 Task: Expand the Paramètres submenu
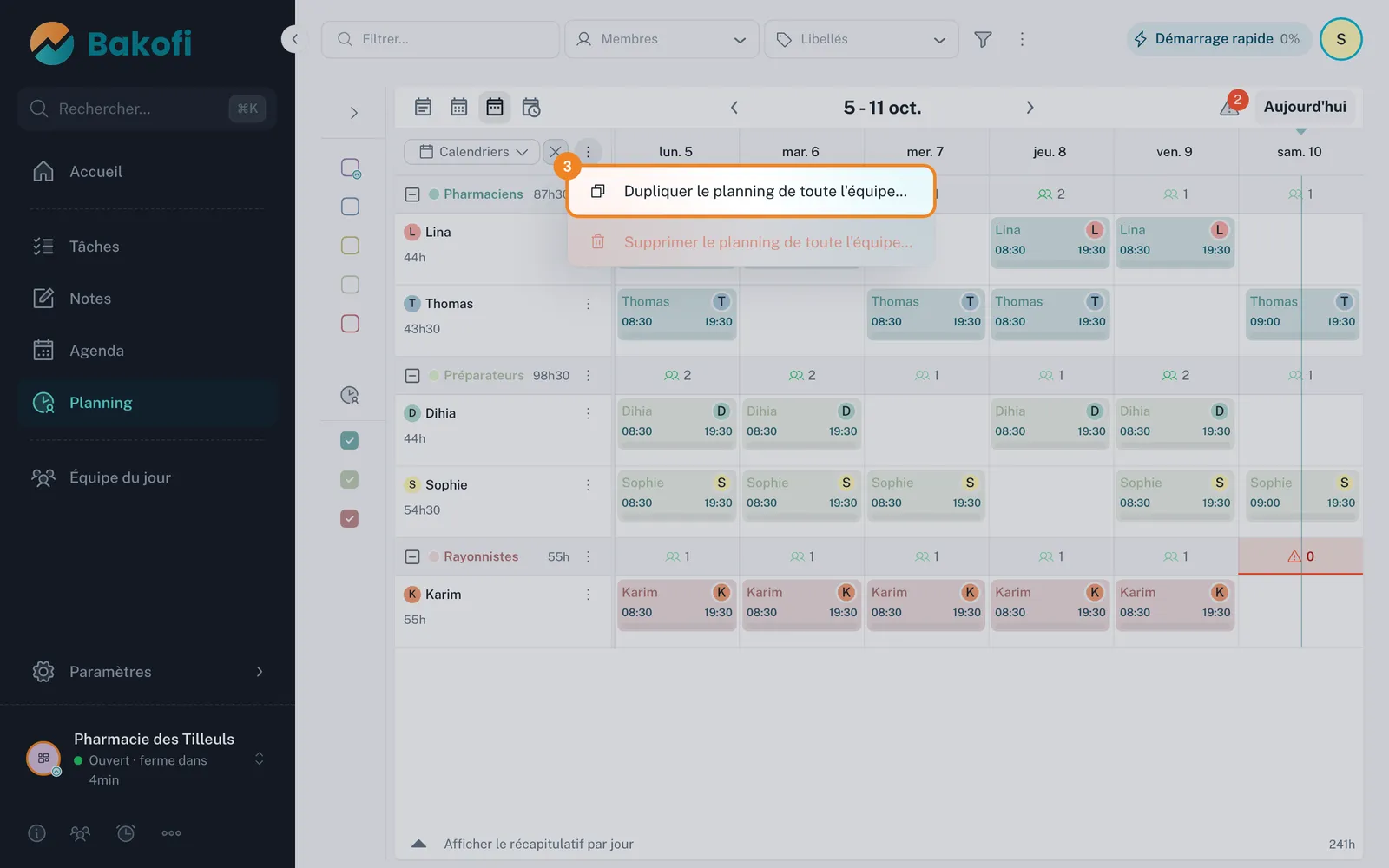click(148, 672)
